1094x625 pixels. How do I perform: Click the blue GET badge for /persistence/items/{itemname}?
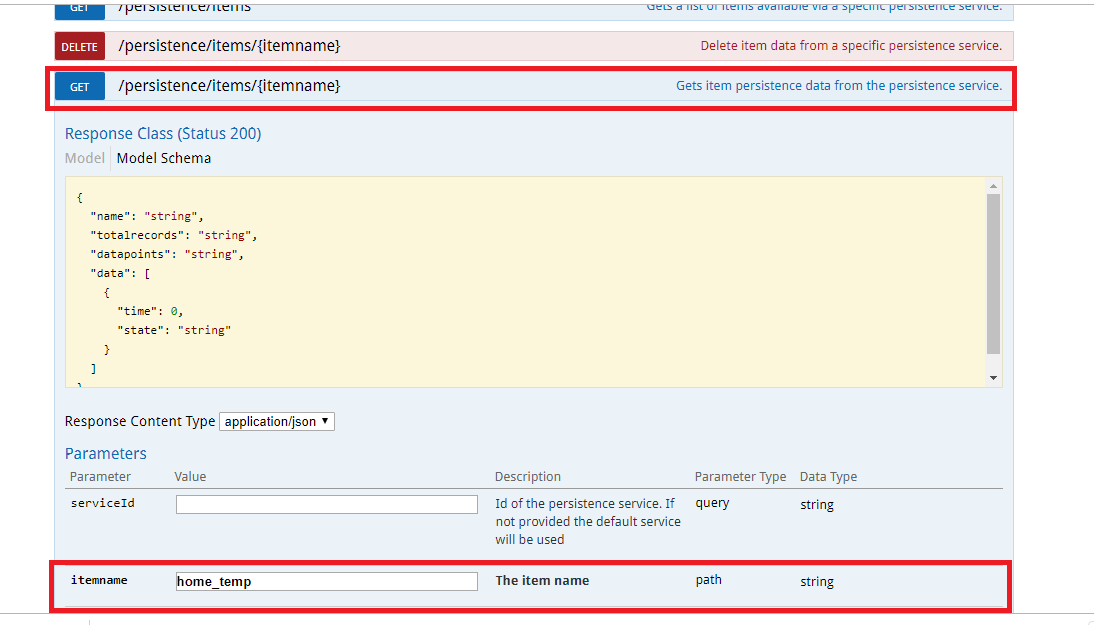(x=80, y=87)
